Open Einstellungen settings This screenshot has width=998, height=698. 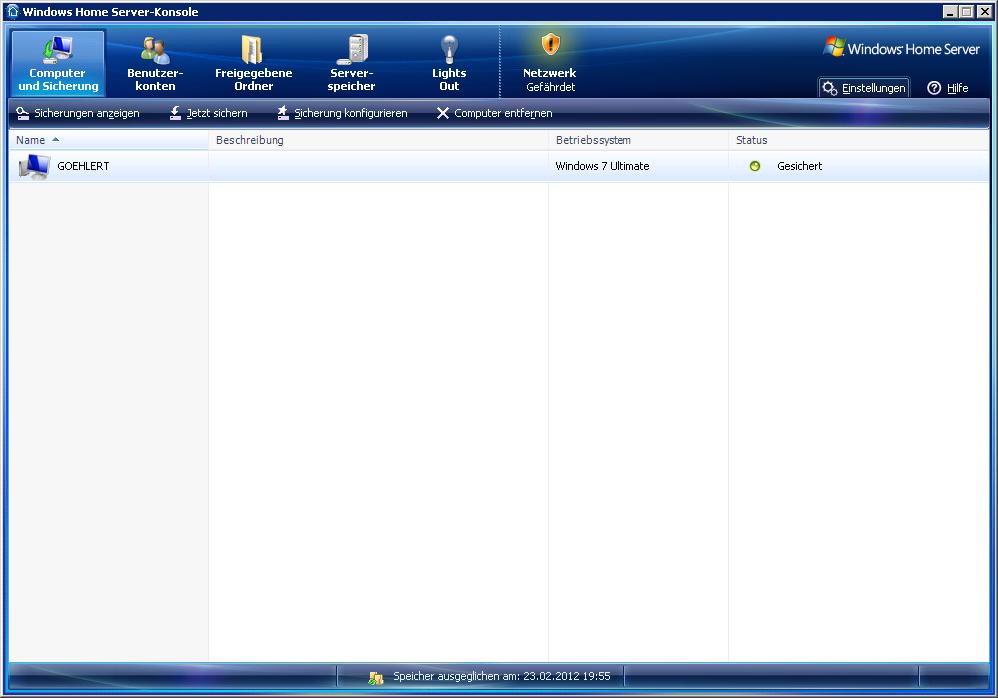coord(864,88)
